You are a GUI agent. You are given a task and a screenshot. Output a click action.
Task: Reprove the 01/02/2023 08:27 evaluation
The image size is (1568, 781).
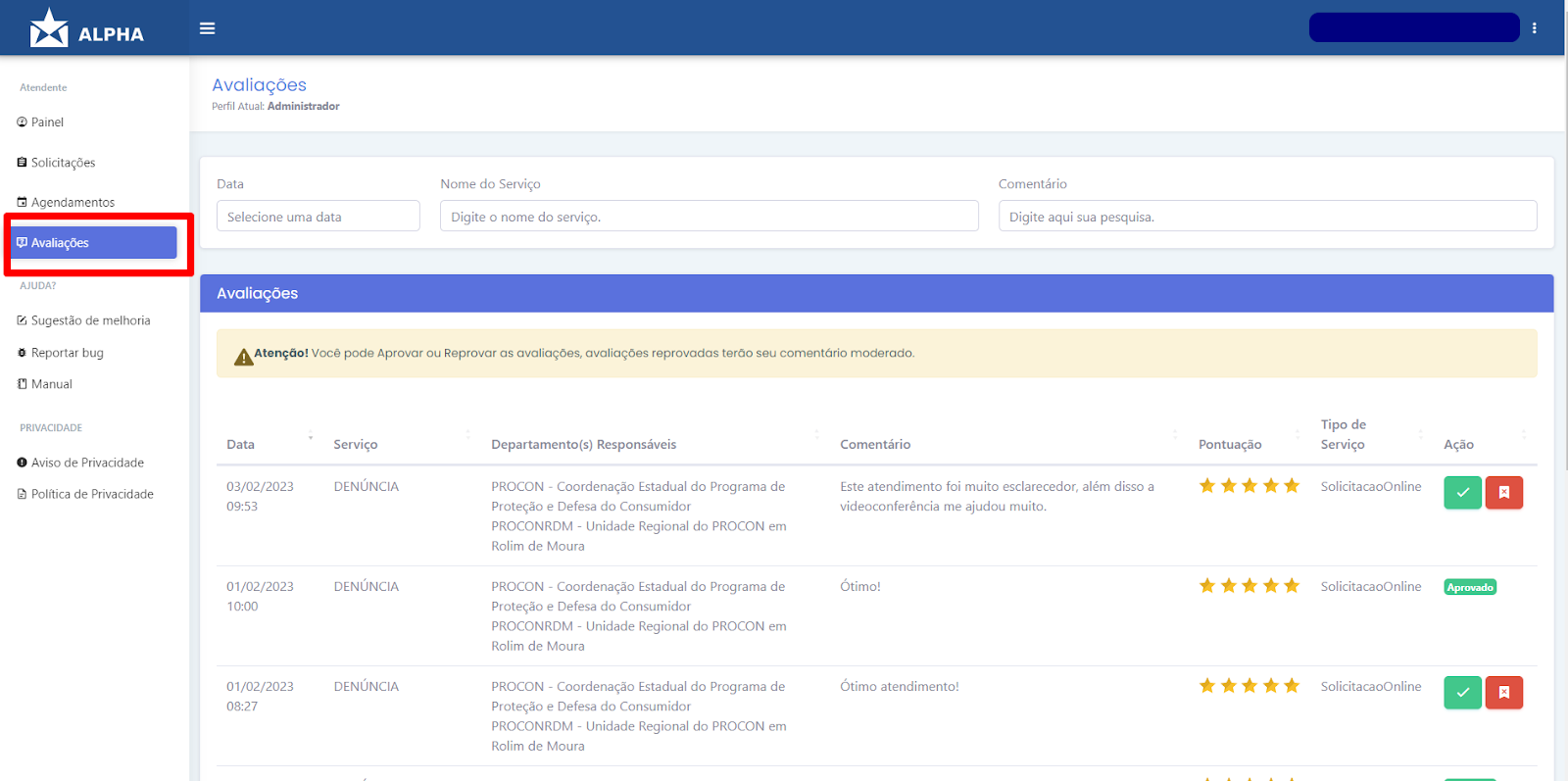[1504, 692]
